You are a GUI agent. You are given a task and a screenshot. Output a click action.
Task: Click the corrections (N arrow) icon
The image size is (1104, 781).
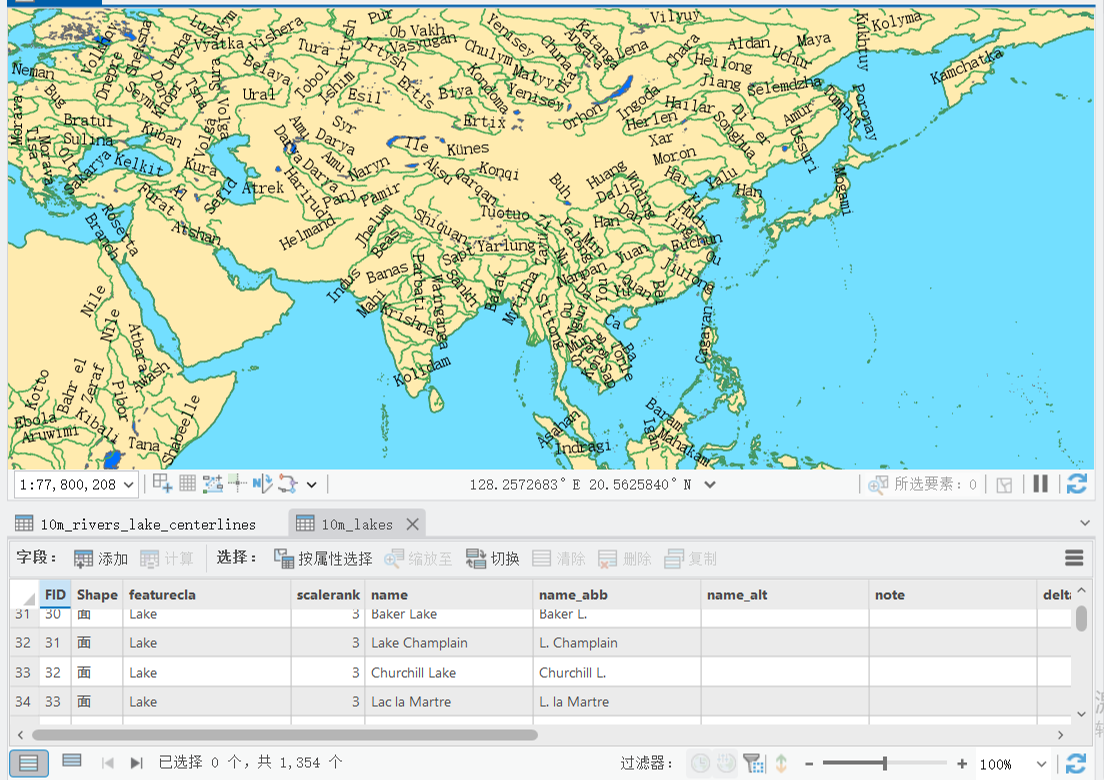262,484
